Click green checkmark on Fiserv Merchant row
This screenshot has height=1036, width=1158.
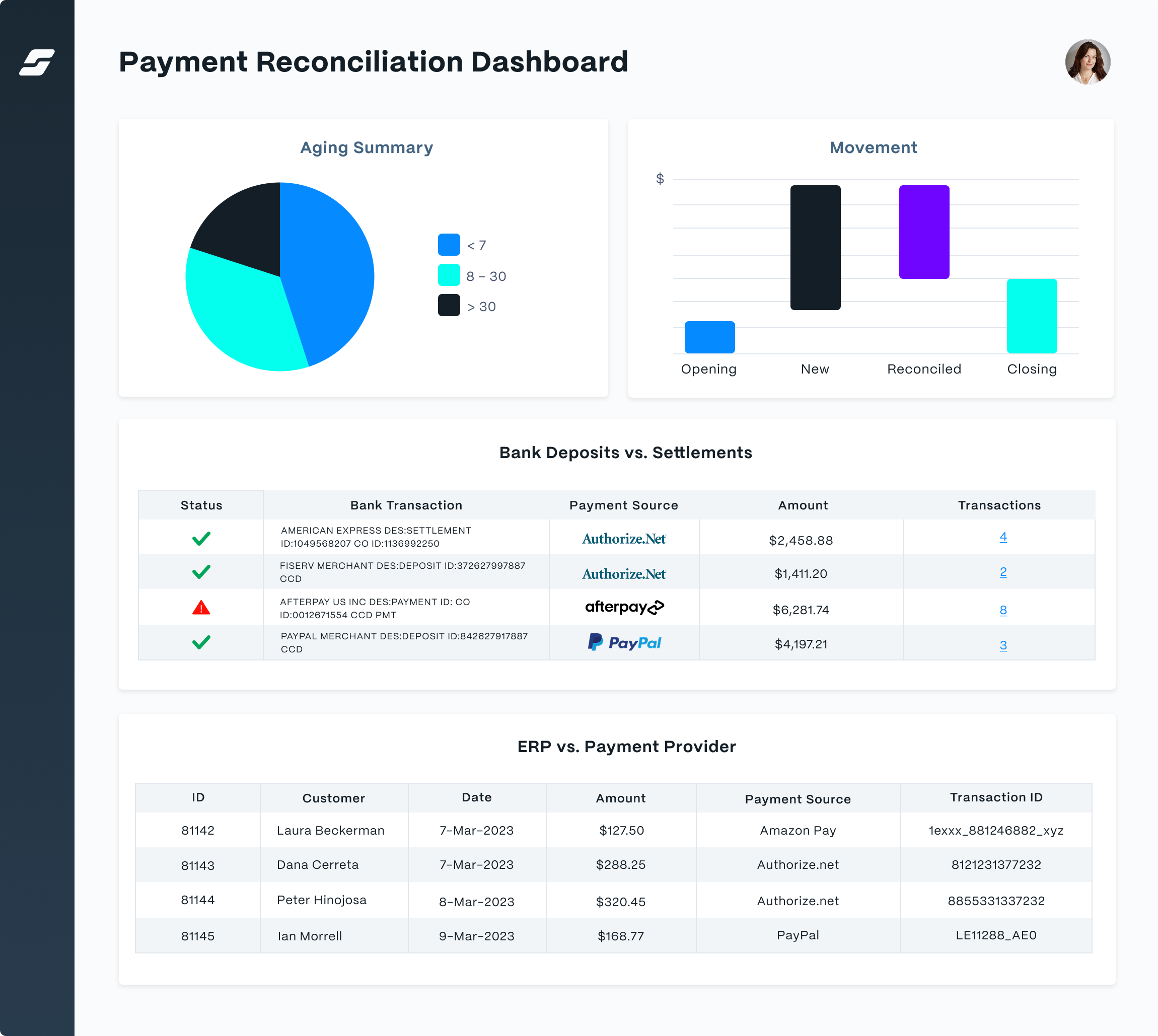(201, 571)
